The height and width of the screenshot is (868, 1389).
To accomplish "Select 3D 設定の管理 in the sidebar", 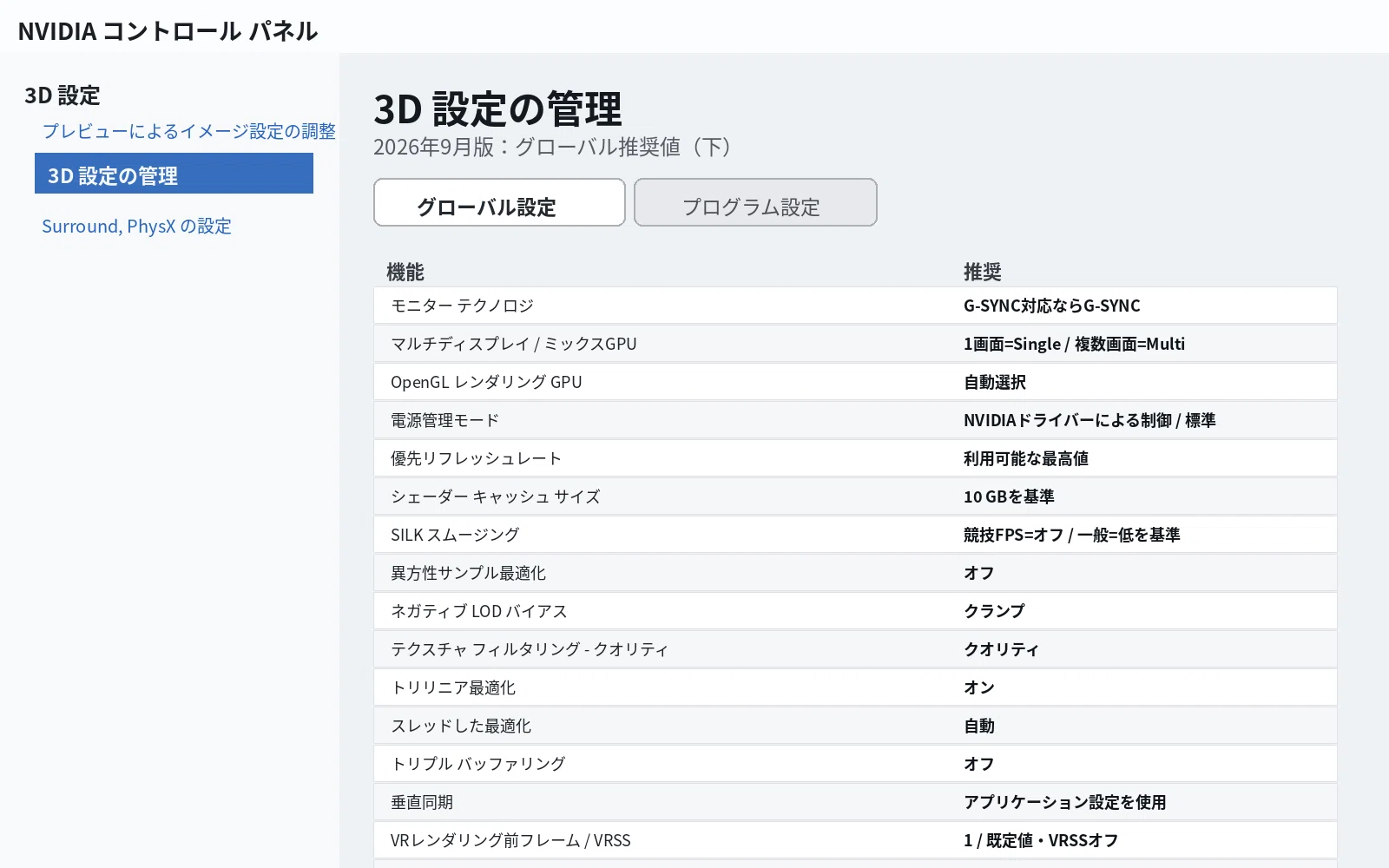I will pos(174,174).
